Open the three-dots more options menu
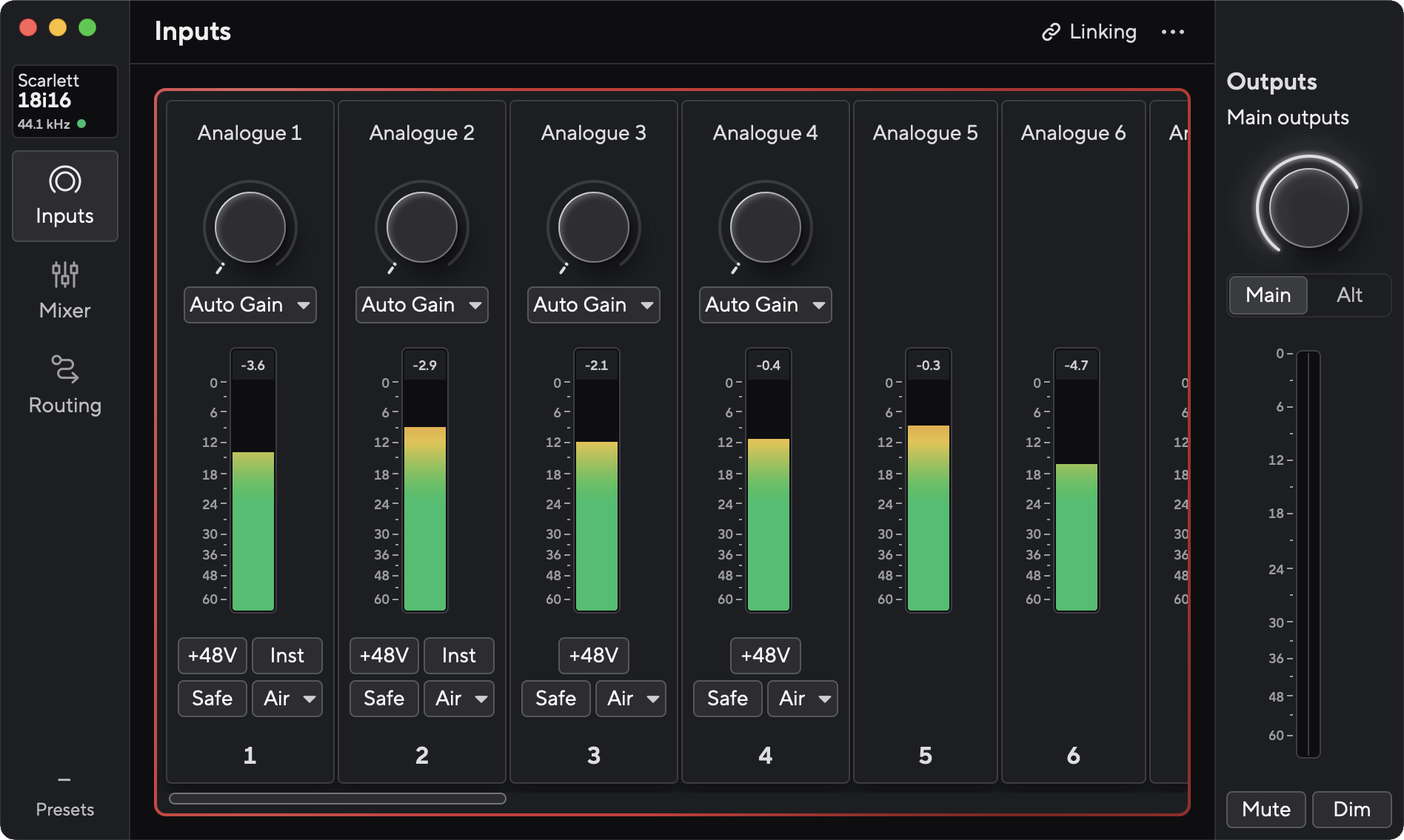The height and width of the screenshot is (840, 1404). tap(1173, 32)
